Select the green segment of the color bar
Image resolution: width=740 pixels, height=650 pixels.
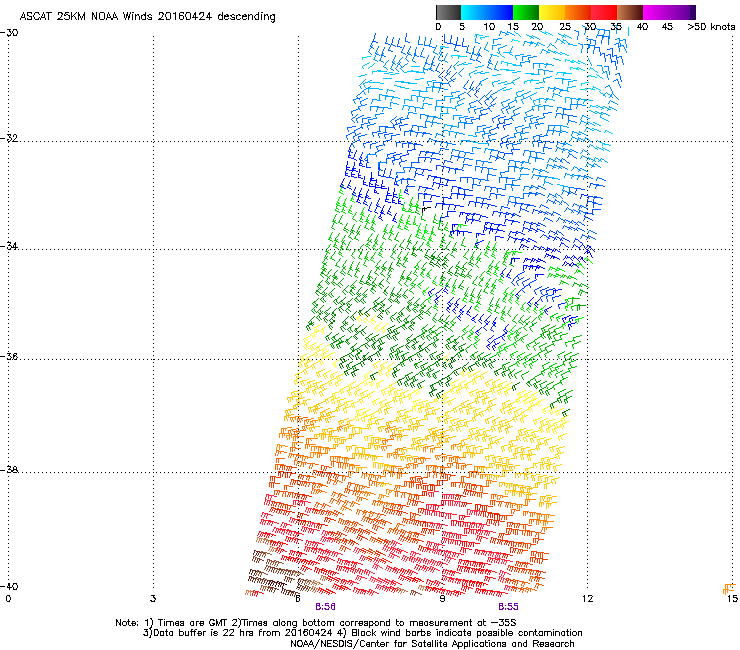click(x=526, y=12)
